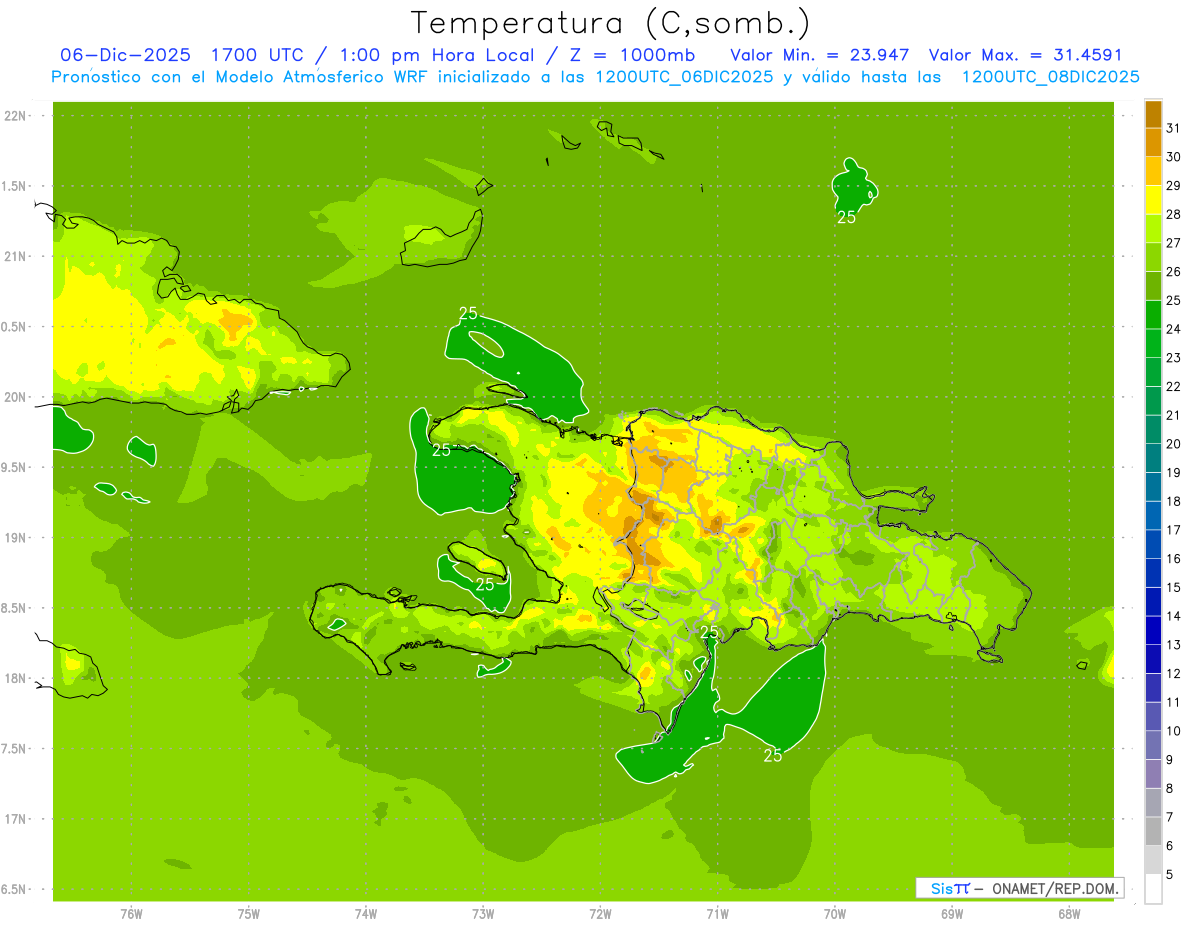Image resolution: width=1200 pixels, height=927 pixels.
Task: Click the '73W' longitude label
Action: (483, 914)
